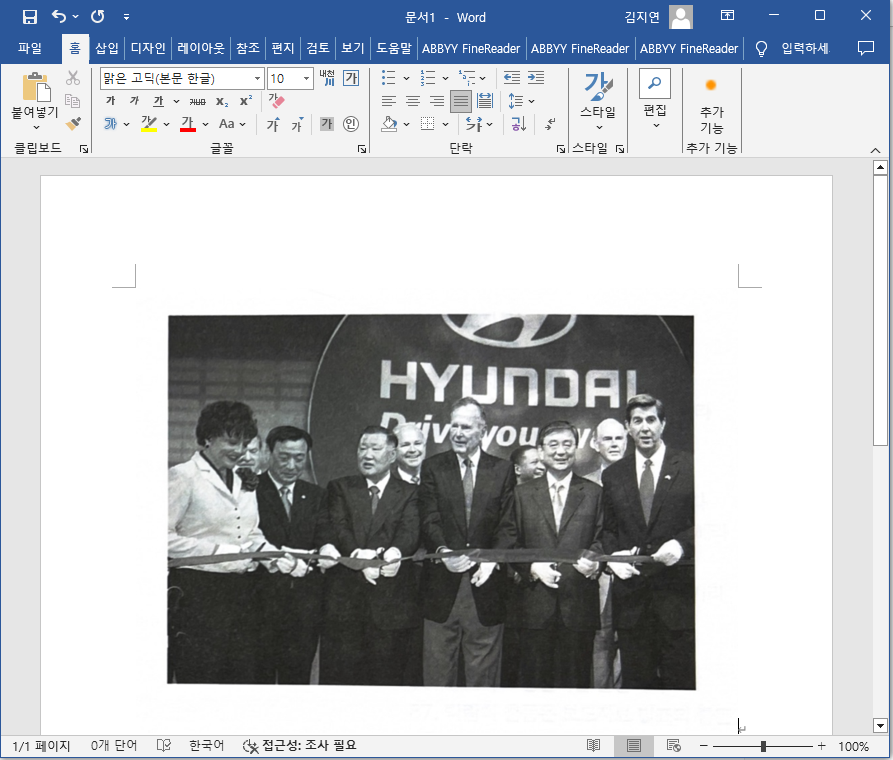Open the 스타일 styles gallery button
This screenshot has width=893, height=760.
pos(598,99)
